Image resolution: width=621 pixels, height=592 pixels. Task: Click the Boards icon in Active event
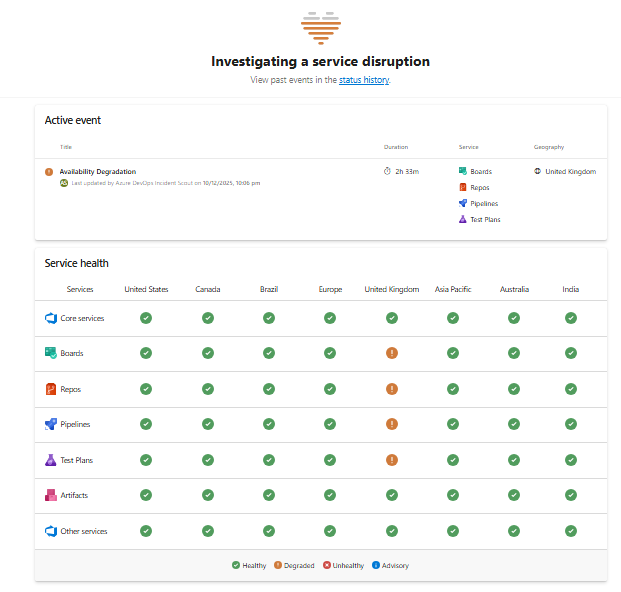click(x=463, y=171)
